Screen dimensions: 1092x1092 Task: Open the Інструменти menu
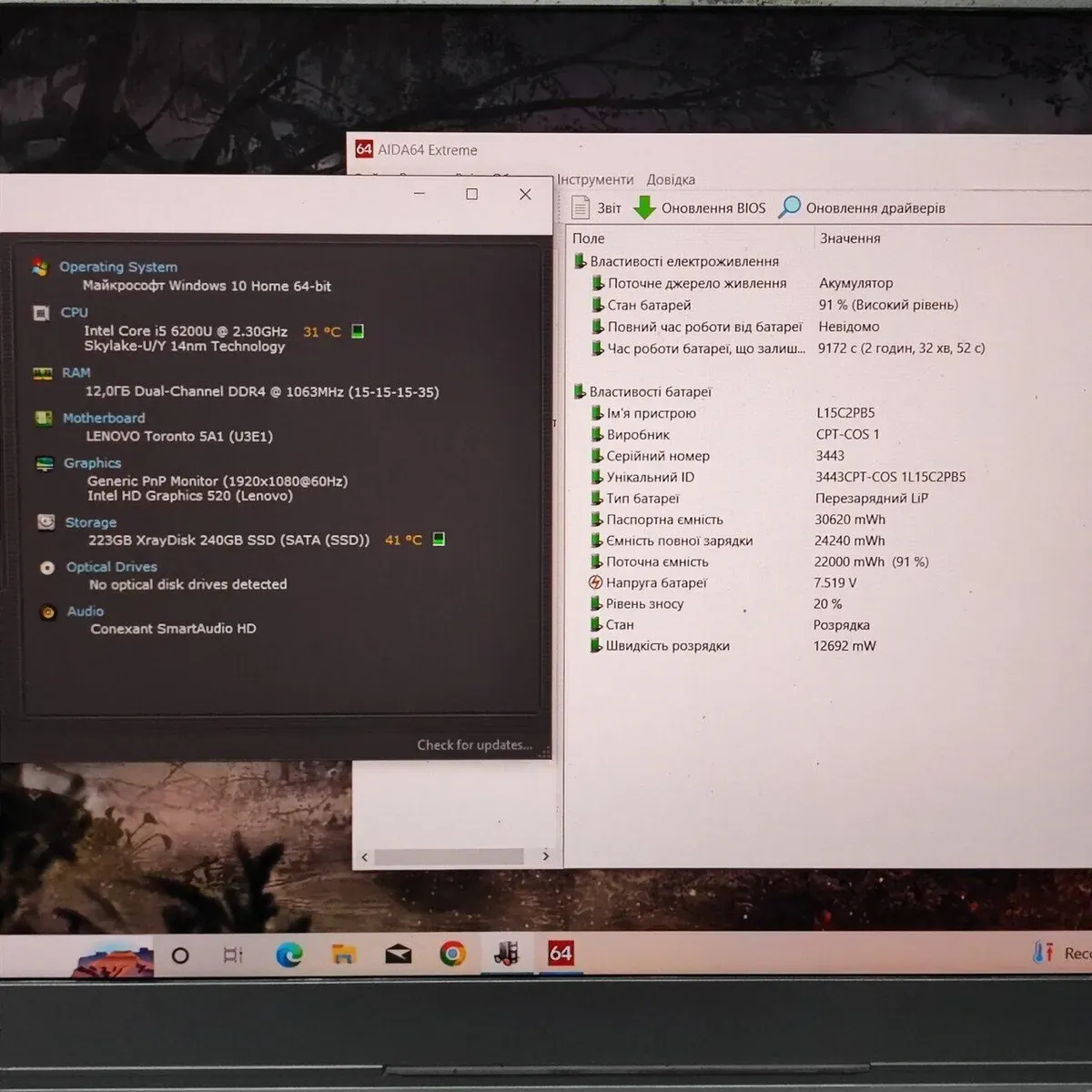coord(595,179)
